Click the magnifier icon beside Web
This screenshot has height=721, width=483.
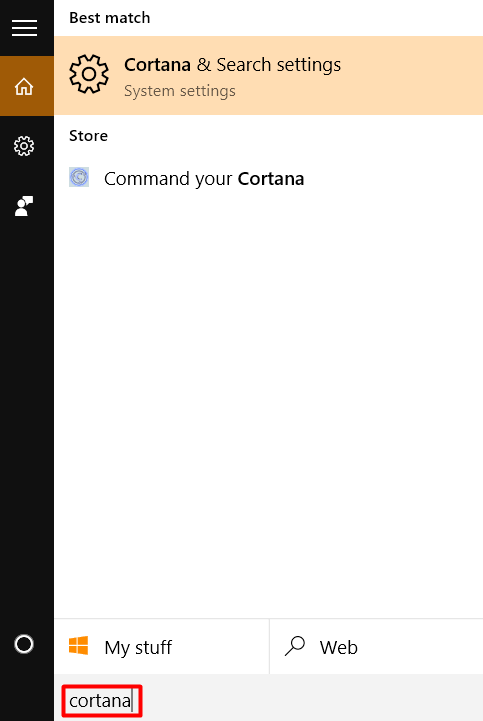point(295,646)
